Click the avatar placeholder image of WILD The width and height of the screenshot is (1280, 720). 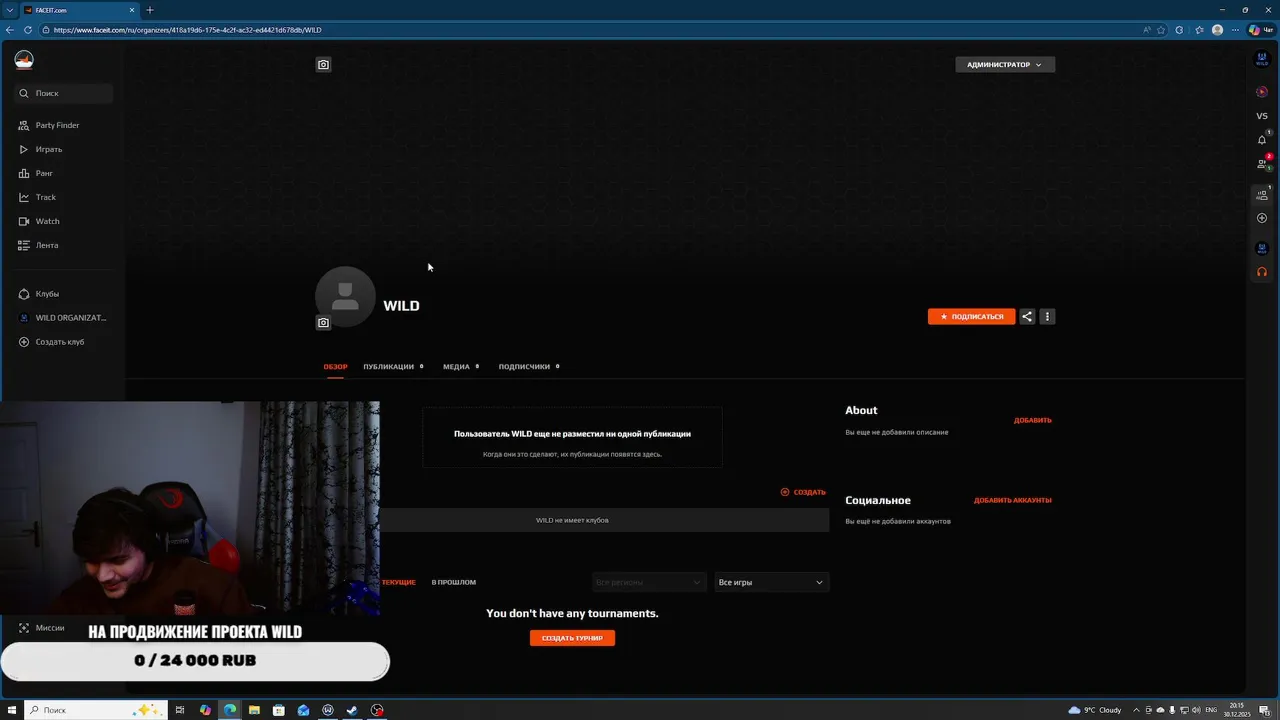click(x=345, y=296)
